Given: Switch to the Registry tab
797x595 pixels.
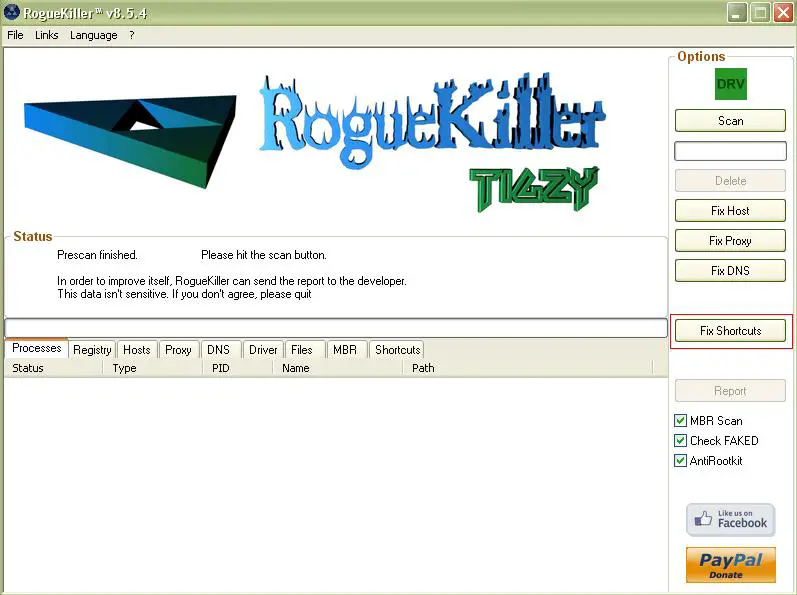Looking at the screenshot, I should coord(92,350).
